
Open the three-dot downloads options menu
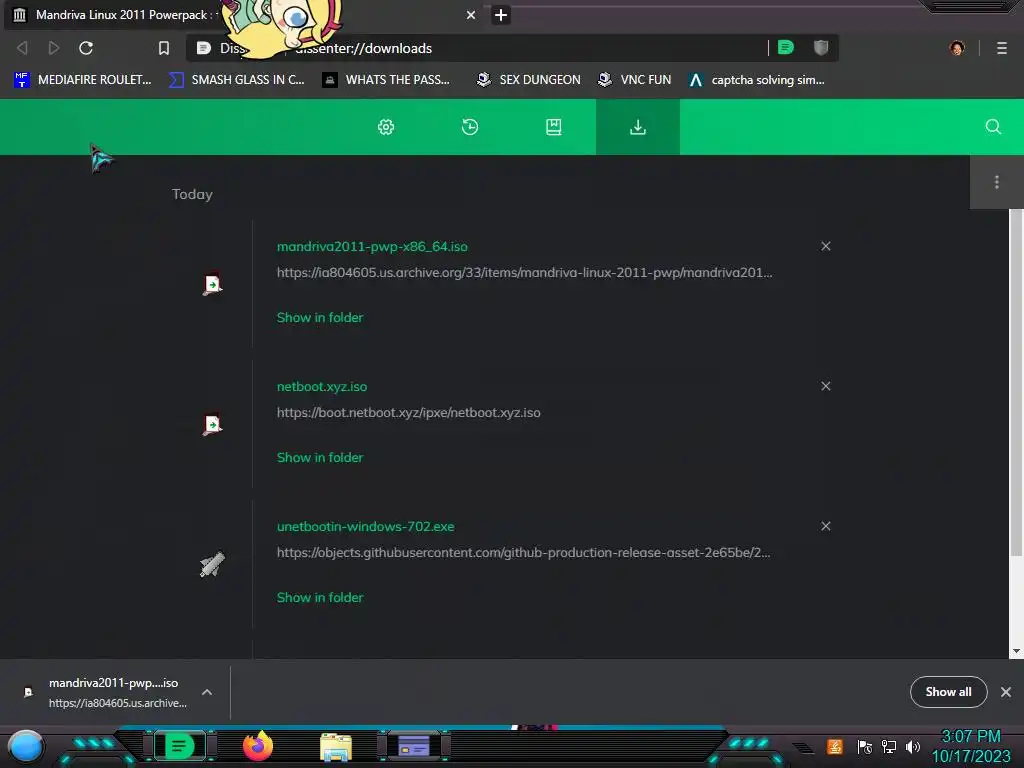[997, 182]
